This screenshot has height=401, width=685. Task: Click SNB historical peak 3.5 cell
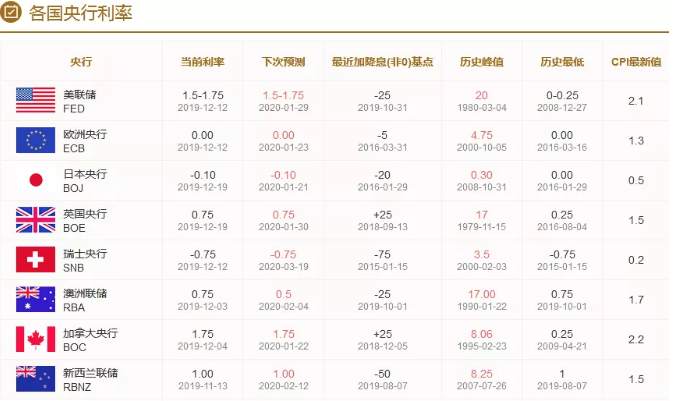[481, 260]
